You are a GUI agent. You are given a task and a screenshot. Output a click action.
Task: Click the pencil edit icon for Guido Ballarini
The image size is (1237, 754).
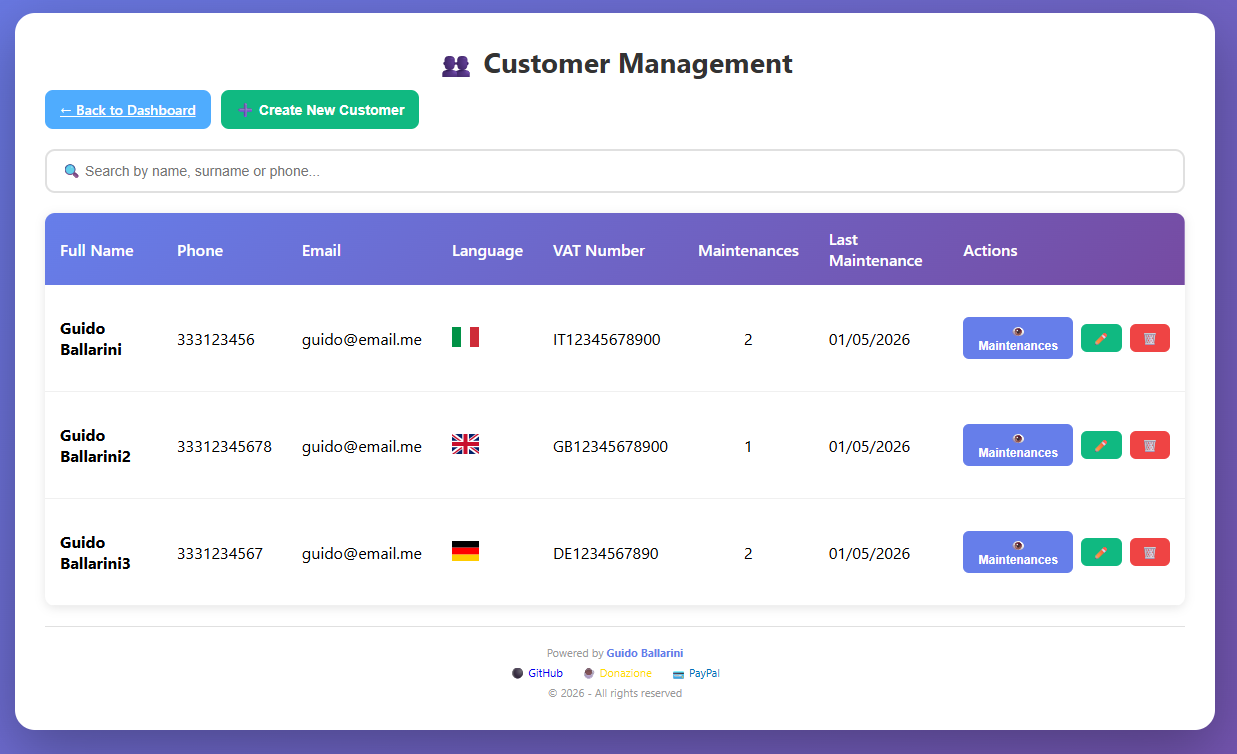pos(1101,338)
